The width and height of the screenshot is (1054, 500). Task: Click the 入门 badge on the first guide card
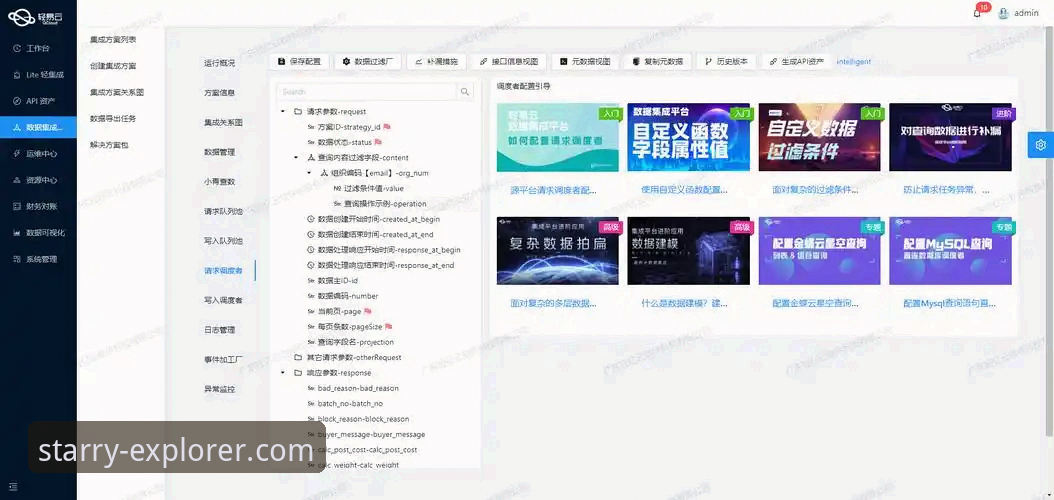click(609, 114)
